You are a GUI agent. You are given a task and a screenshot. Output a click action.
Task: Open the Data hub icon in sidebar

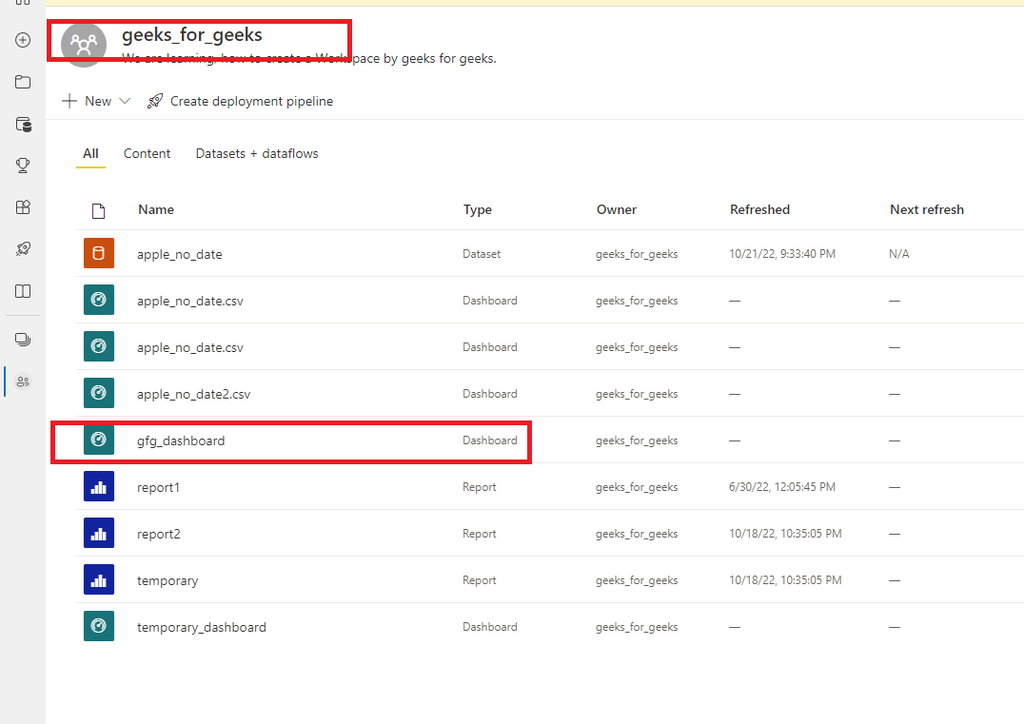(x=23, y=124)
